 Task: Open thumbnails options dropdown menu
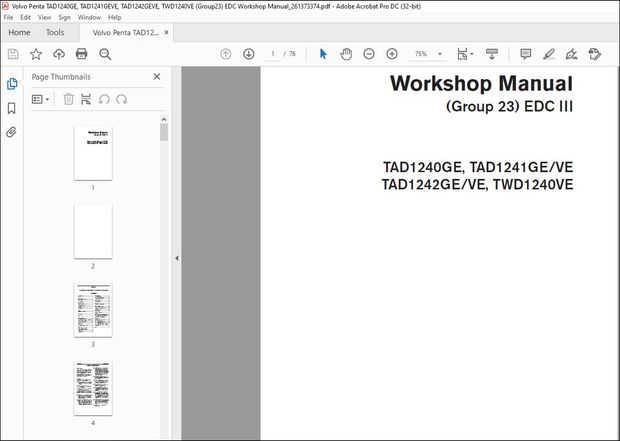coord(40,99)
